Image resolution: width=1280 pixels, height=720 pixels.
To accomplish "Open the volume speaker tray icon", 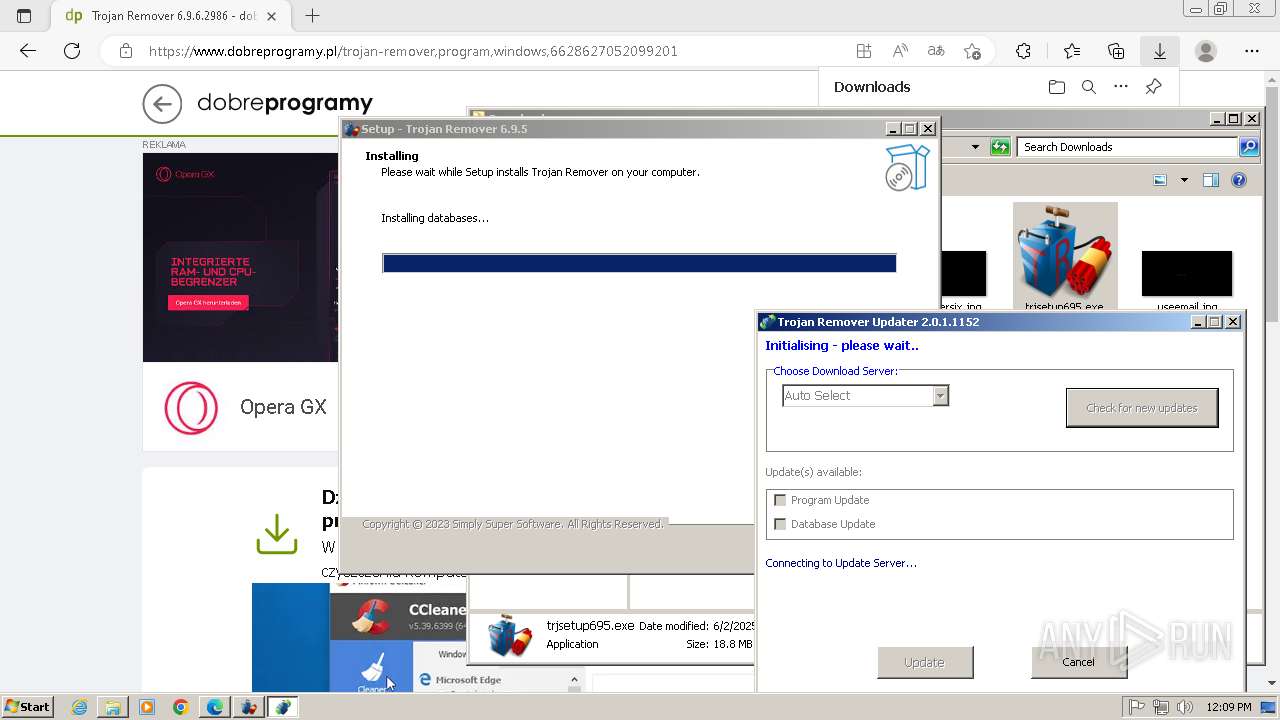I will [x=1184, y=707].
